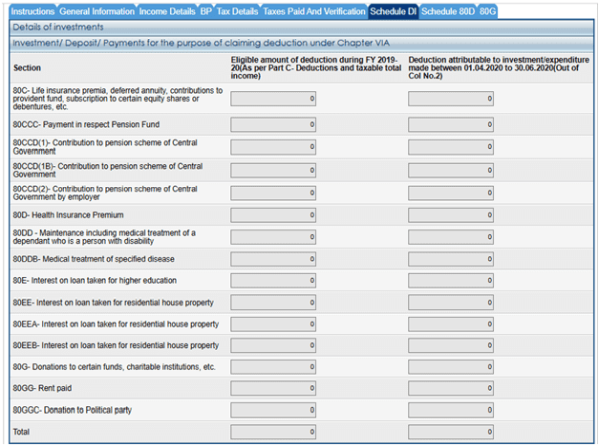Click 80CCC deduction attributable to investment field
Screen dimensions: 600x446
451,125
